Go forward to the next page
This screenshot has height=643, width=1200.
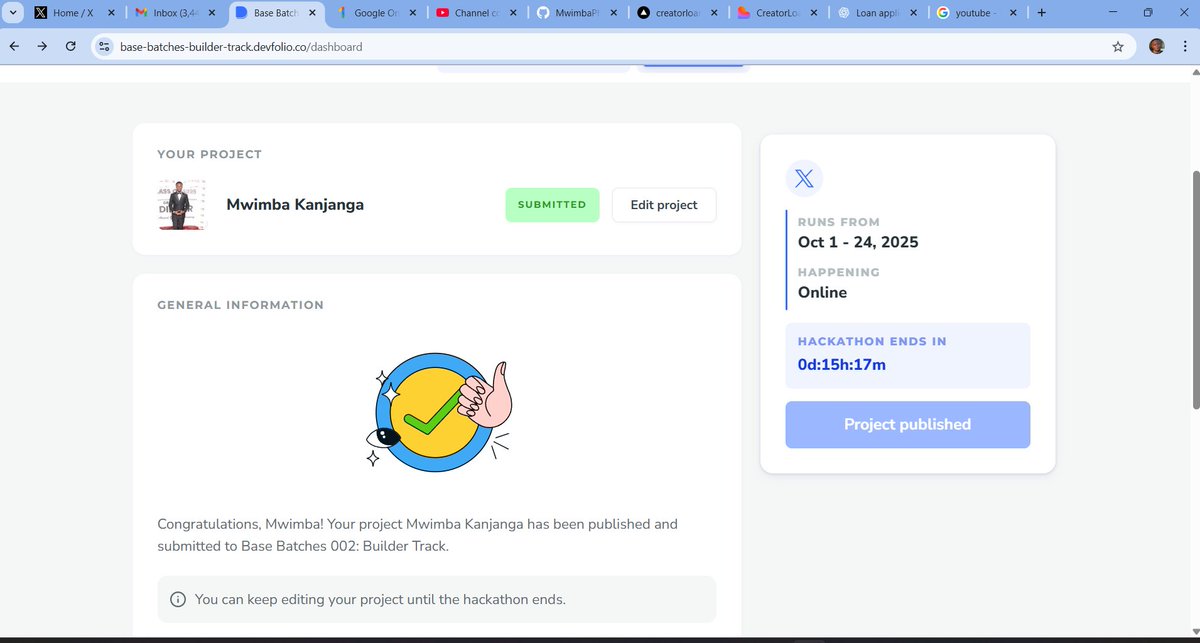tap(42, 46)
